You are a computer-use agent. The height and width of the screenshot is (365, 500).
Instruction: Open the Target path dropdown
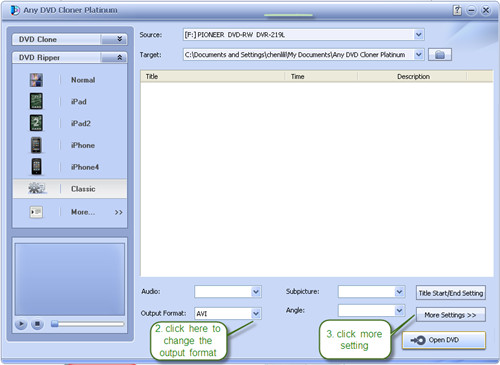pos(419,55)
